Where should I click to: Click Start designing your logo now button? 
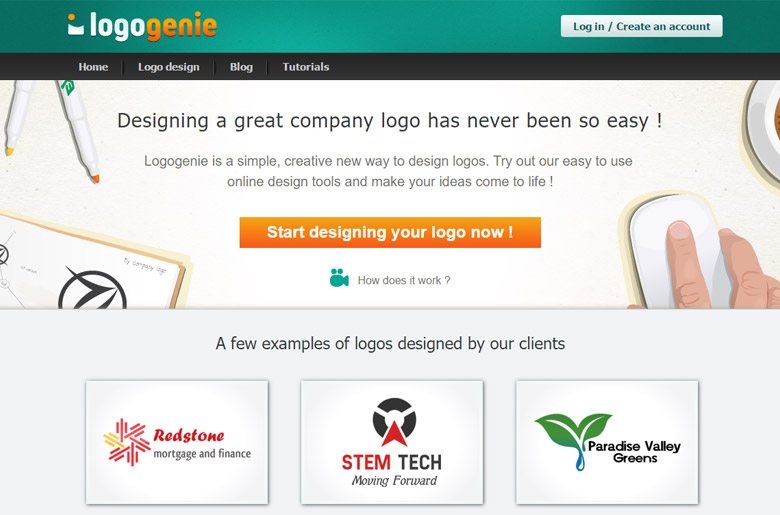coord(390,232)
